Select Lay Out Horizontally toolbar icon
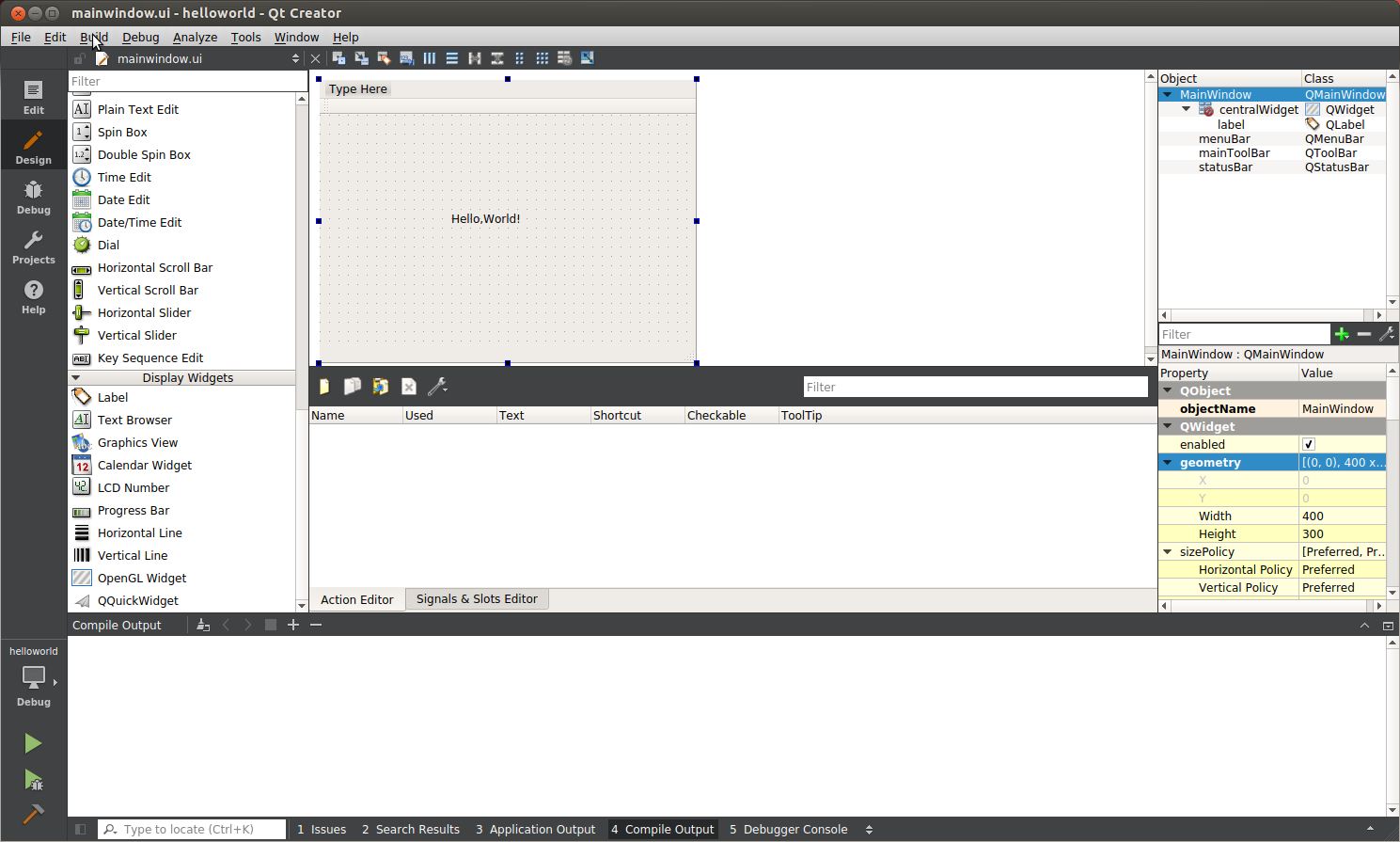 pos(430,58)
